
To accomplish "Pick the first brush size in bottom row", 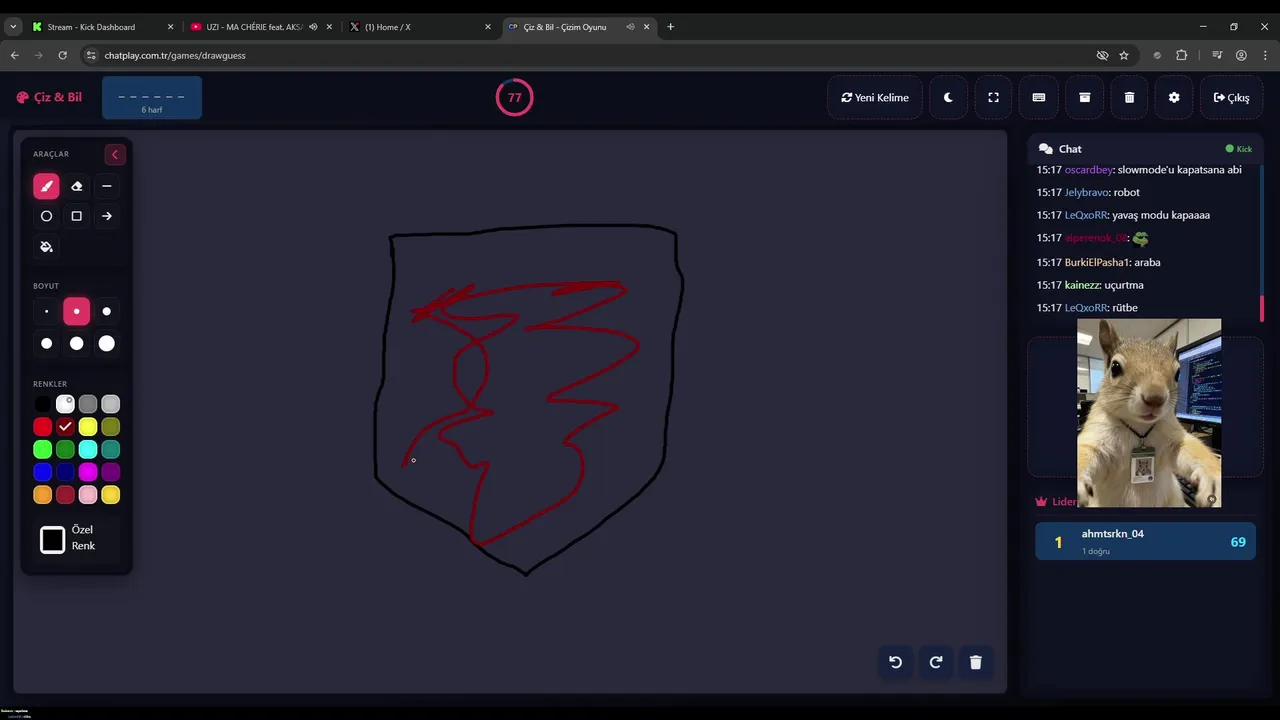I will pyautogui.click(x=46, y=344).
